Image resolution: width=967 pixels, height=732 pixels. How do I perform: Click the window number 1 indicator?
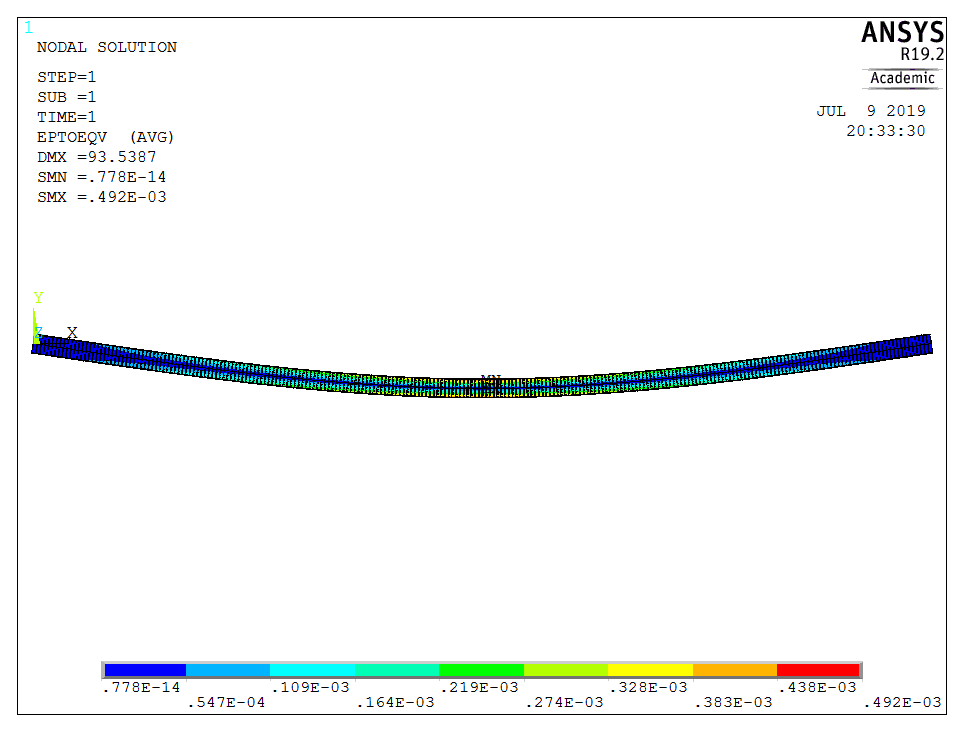[28, 27]
